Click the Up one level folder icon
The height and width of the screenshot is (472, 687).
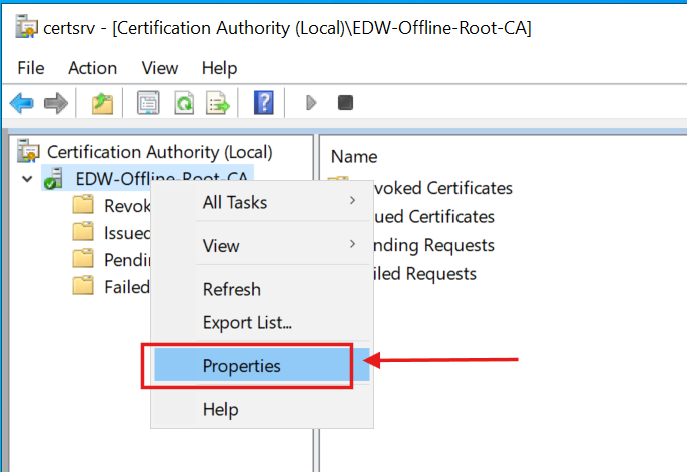(x=102, y=103)
